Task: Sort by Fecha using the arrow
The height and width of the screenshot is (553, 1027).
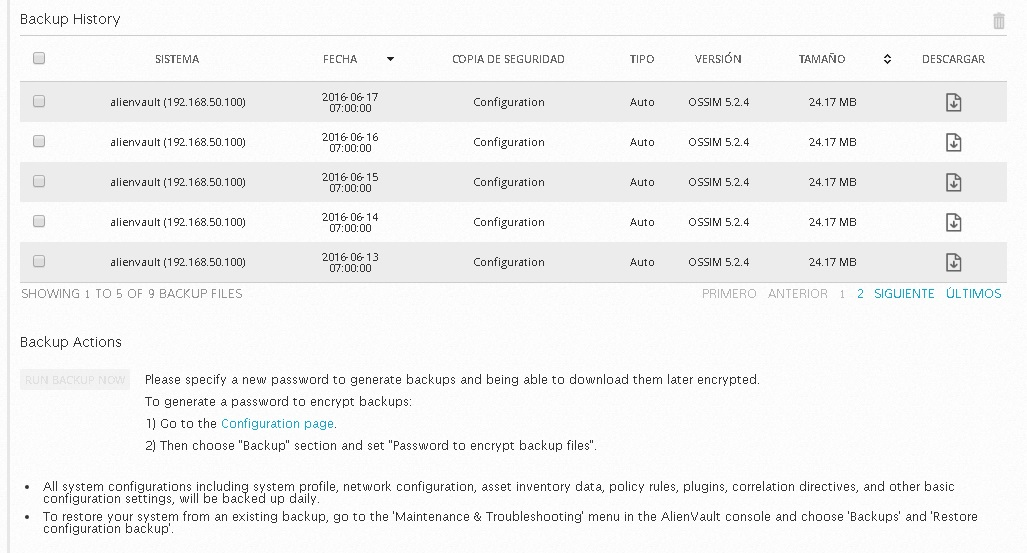Action: [390, 59]
